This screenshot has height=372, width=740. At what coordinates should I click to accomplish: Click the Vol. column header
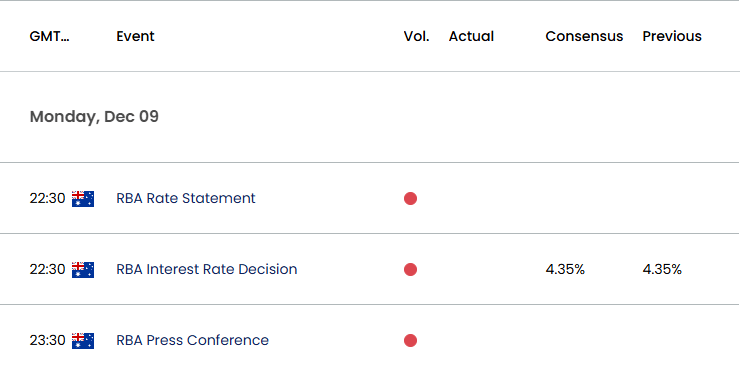[x=416, y=36]
